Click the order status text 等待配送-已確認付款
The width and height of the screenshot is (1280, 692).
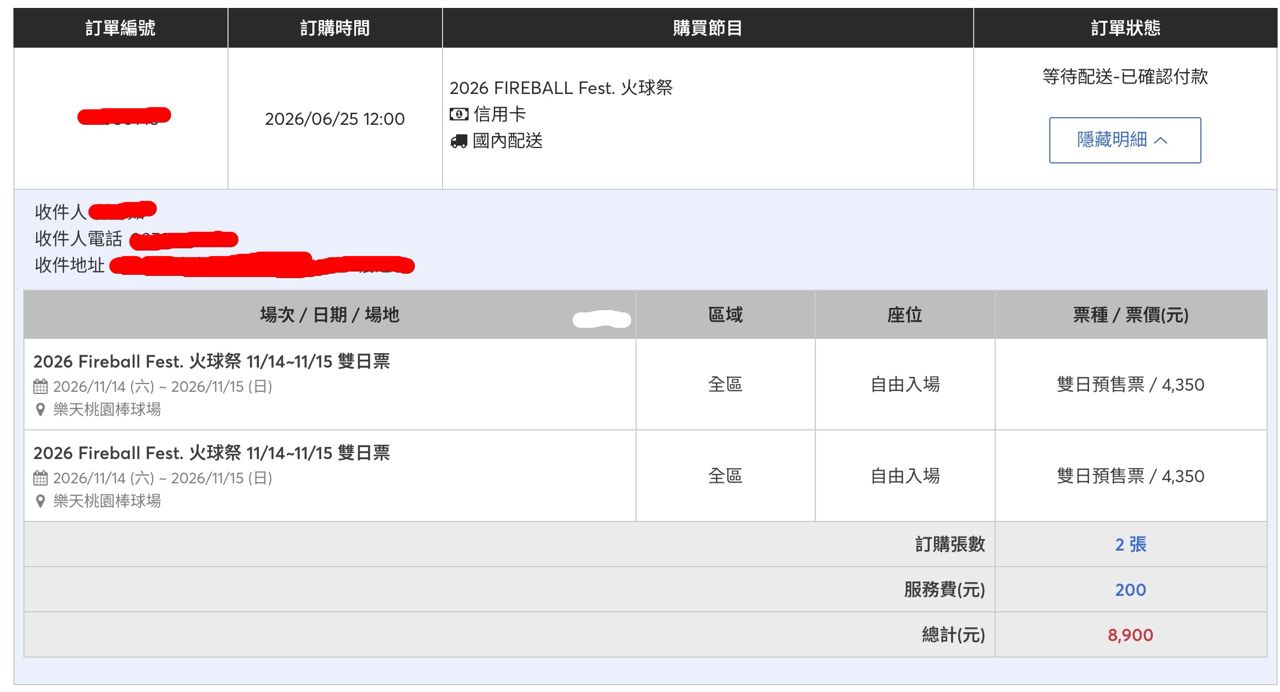tap(1125, 77)
